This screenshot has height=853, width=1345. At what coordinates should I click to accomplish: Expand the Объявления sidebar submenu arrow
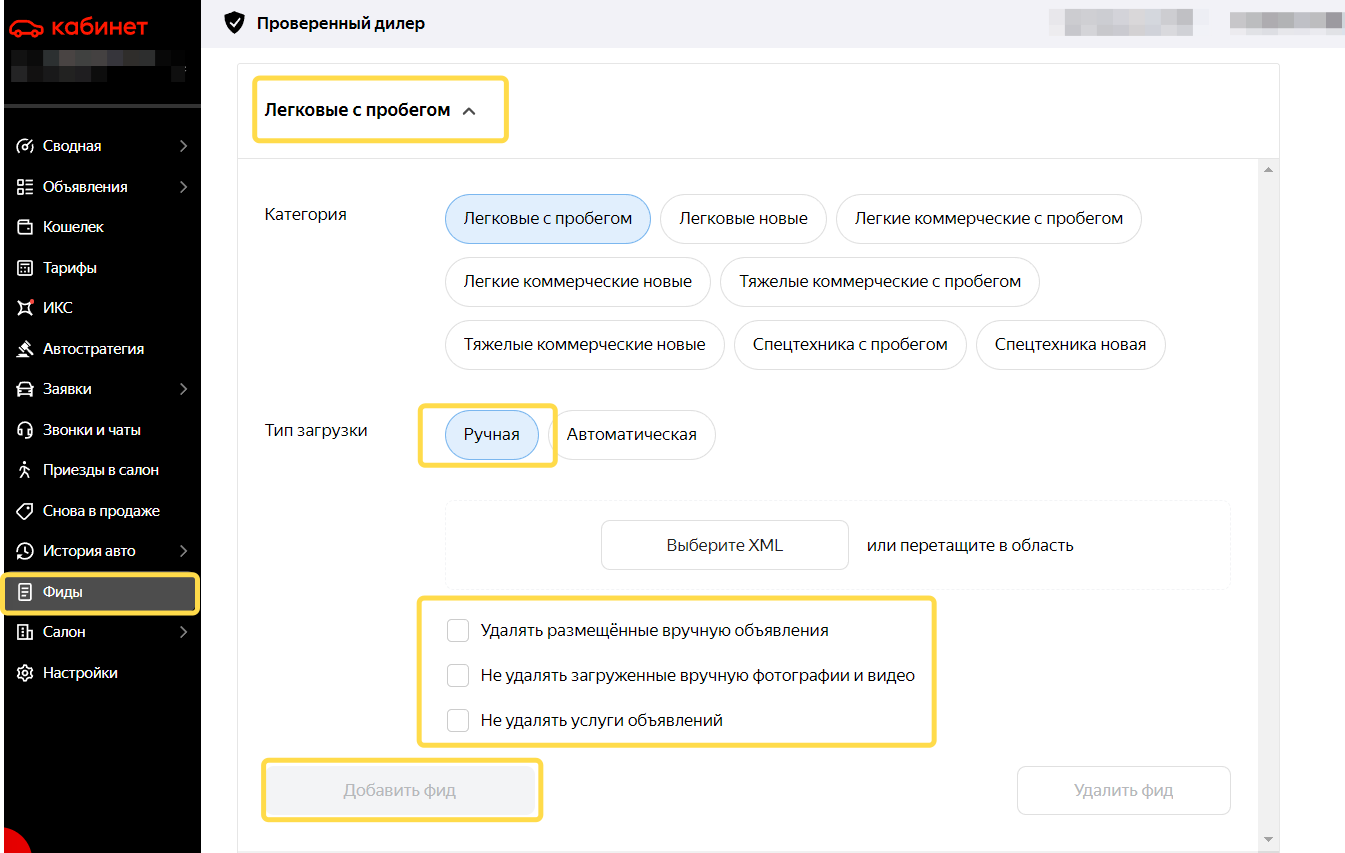click(183, 187)
